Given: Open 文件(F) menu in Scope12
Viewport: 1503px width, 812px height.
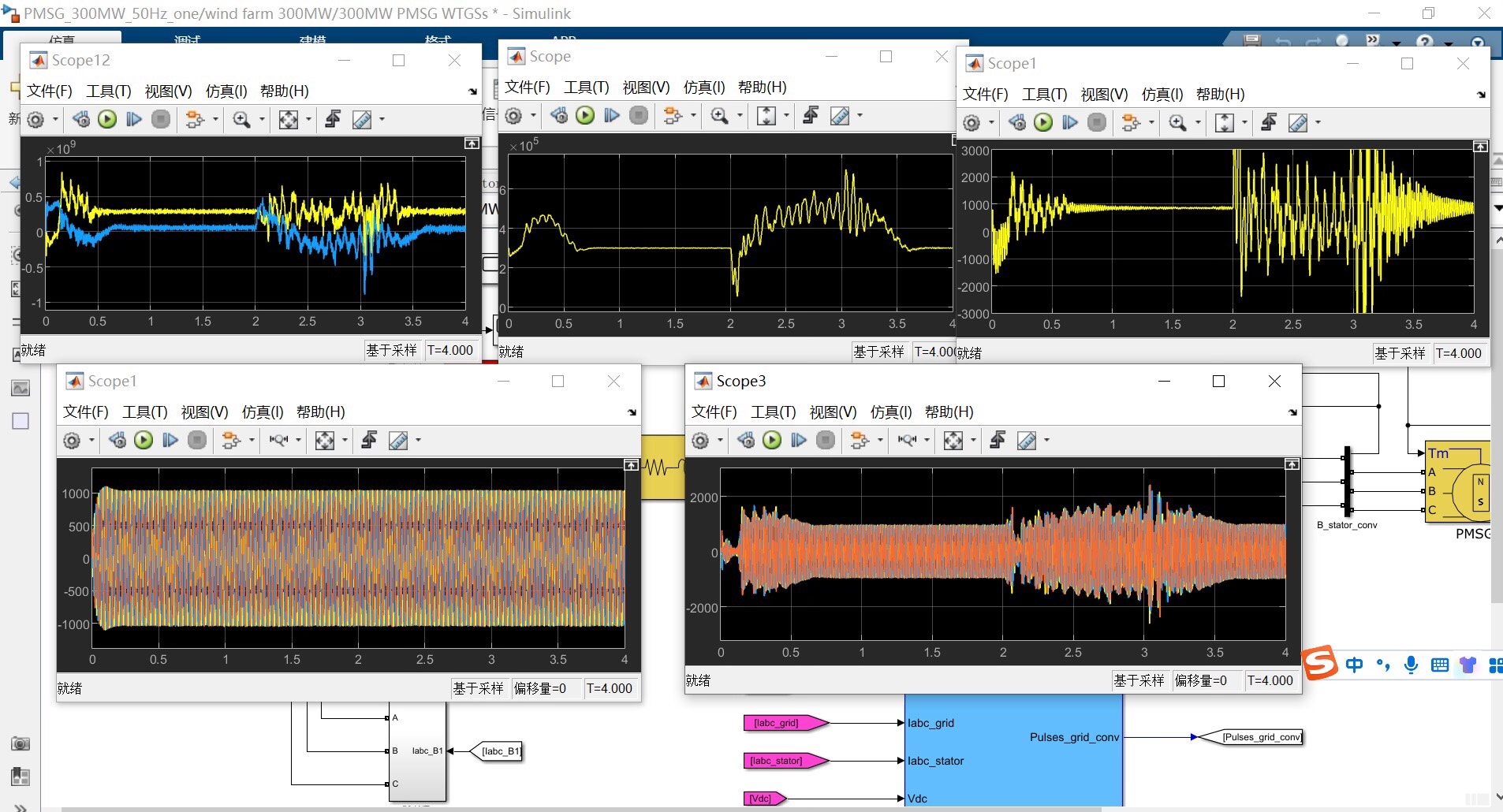Looking at the screenshot, I should tap(49, 91).
